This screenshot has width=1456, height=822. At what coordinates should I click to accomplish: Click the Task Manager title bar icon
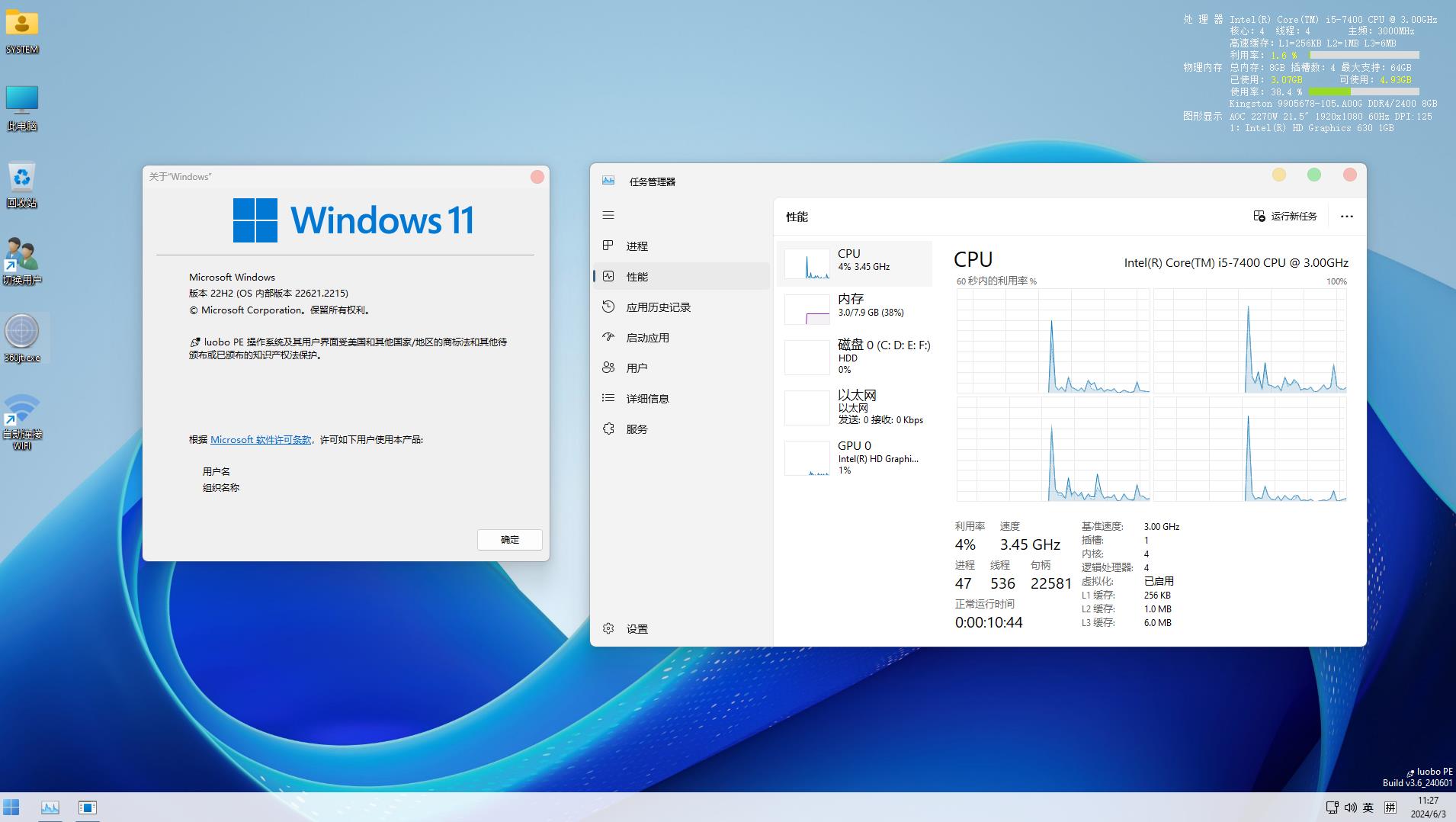pyautogui.click(x=608, y=181)
